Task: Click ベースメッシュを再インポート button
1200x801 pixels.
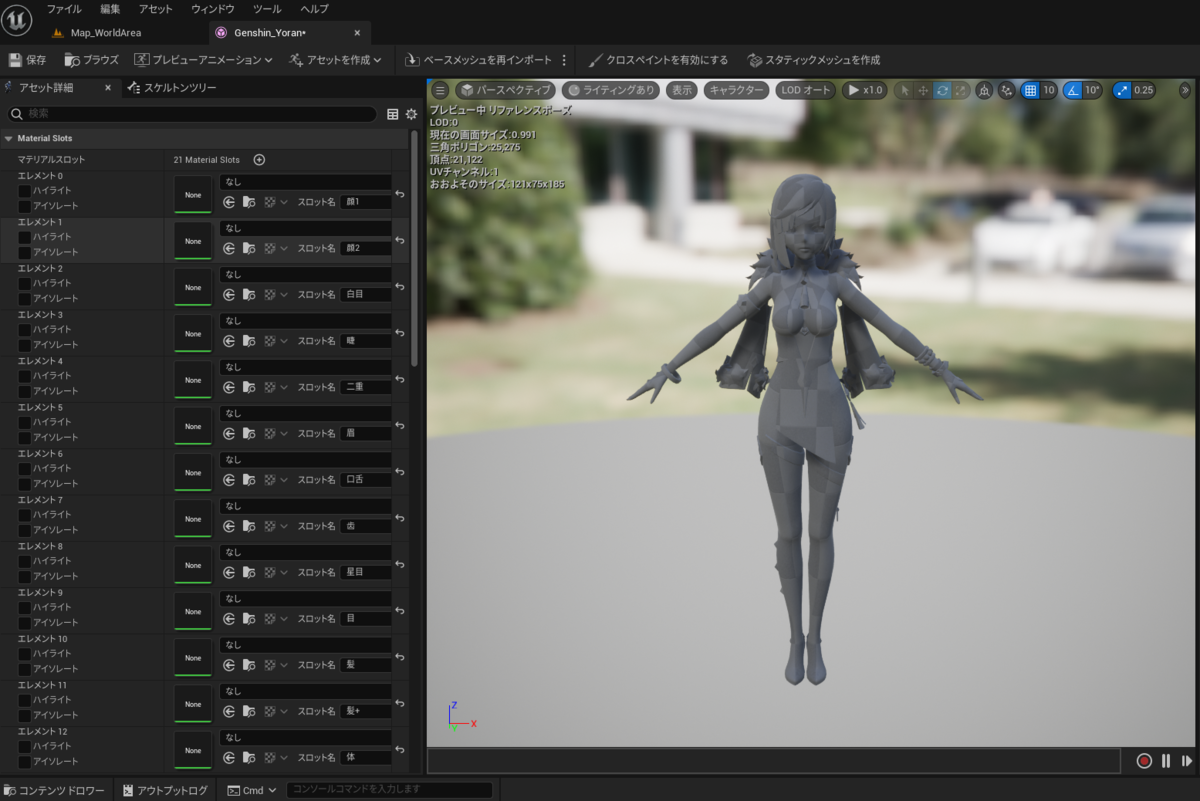Action: tap(478, 60)
